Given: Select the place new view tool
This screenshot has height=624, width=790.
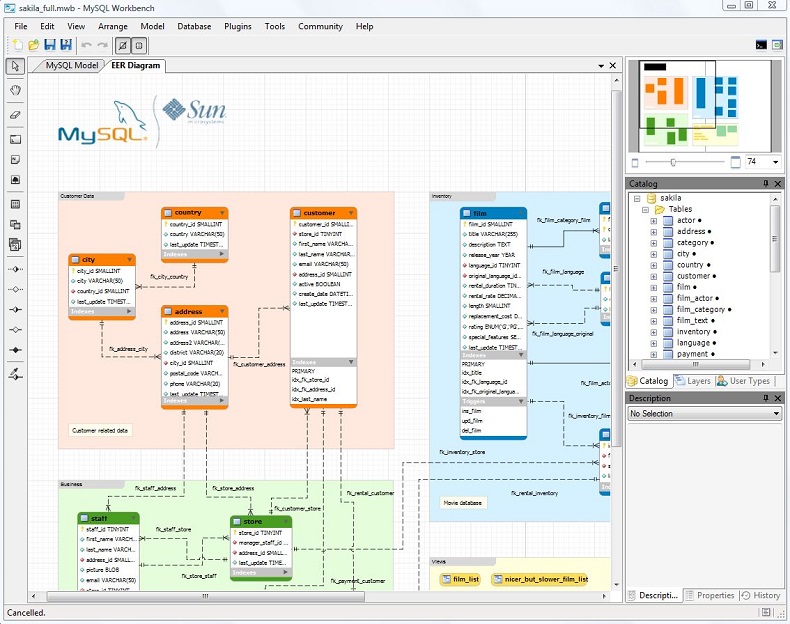Looking at the screenshot, I should (x=16, y=225).
